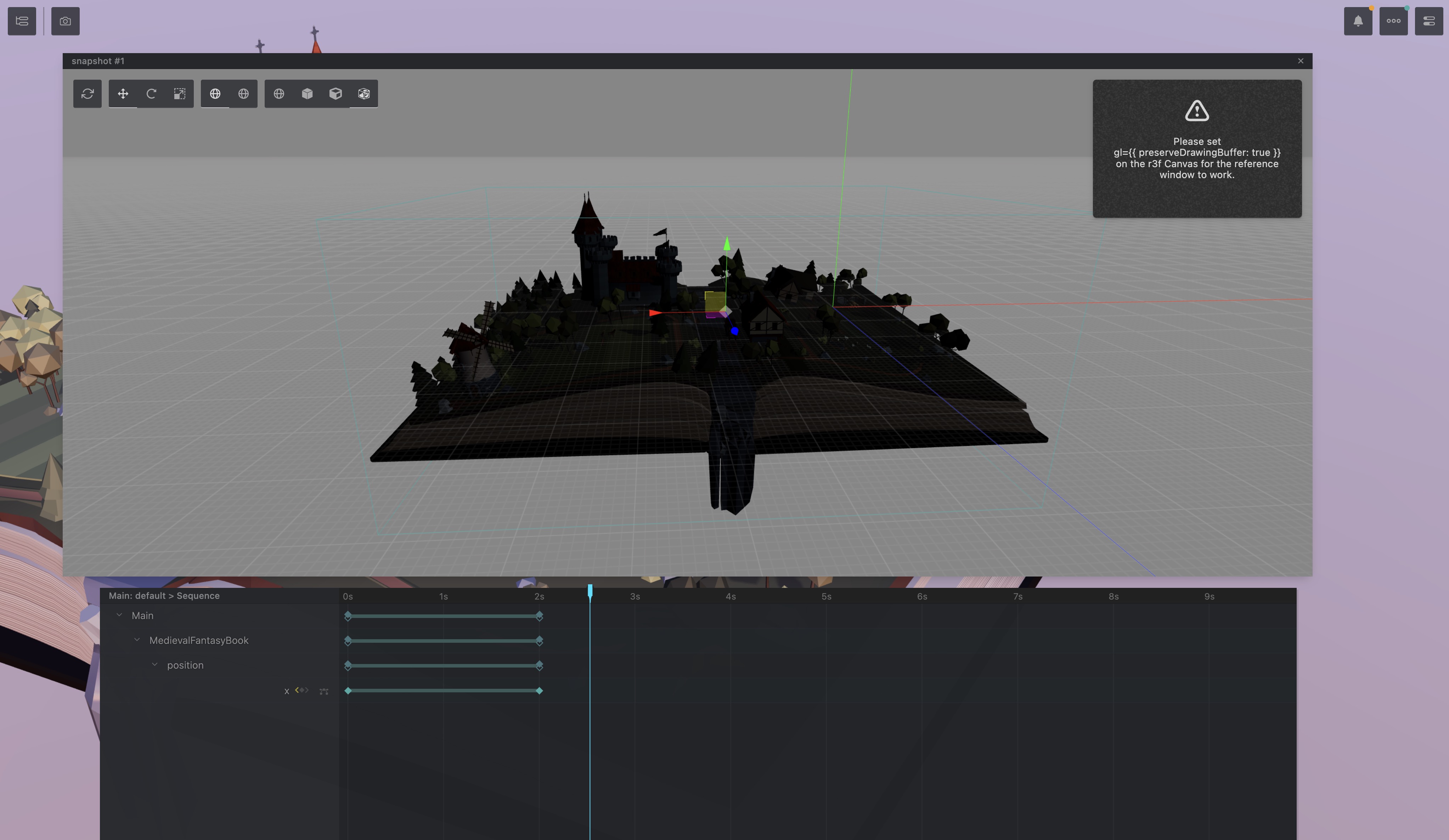Select position aggregate keyframe at 0s
This screenshot has width=1449, height=840.
348,666
